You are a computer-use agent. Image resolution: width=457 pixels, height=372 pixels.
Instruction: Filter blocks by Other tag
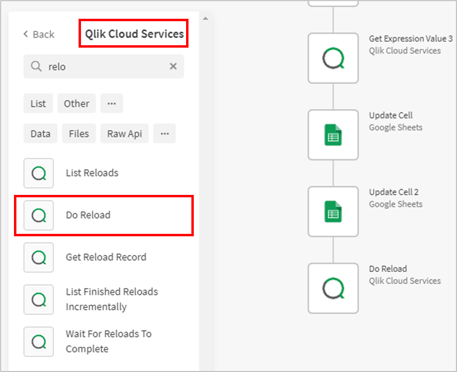76,103
